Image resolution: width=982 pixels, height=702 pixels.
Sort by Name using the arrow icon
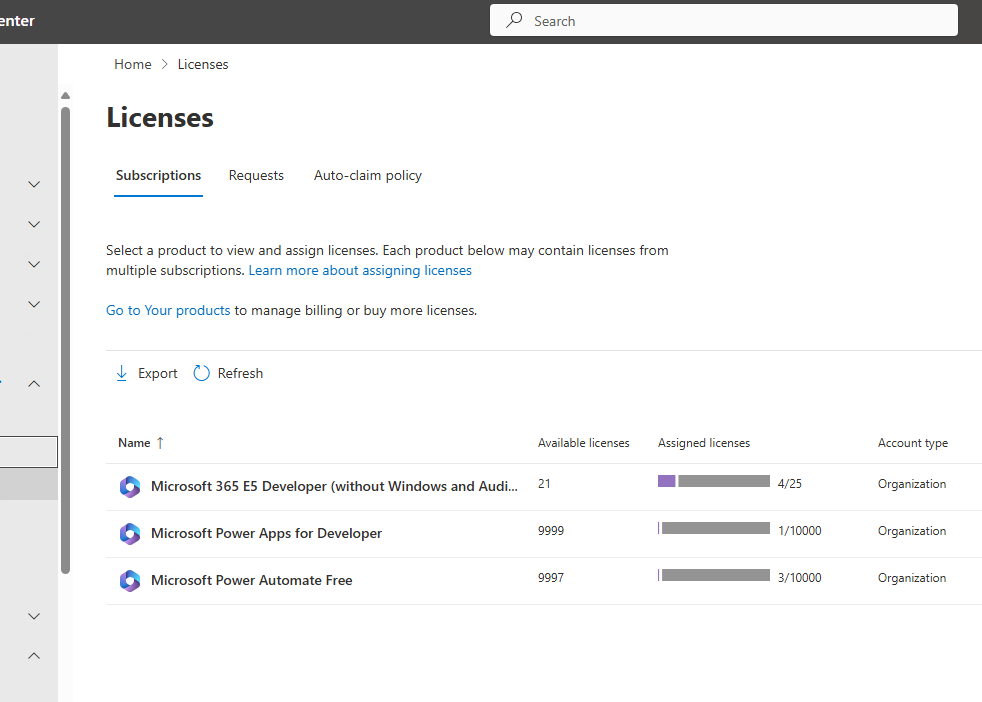point(161,443)
